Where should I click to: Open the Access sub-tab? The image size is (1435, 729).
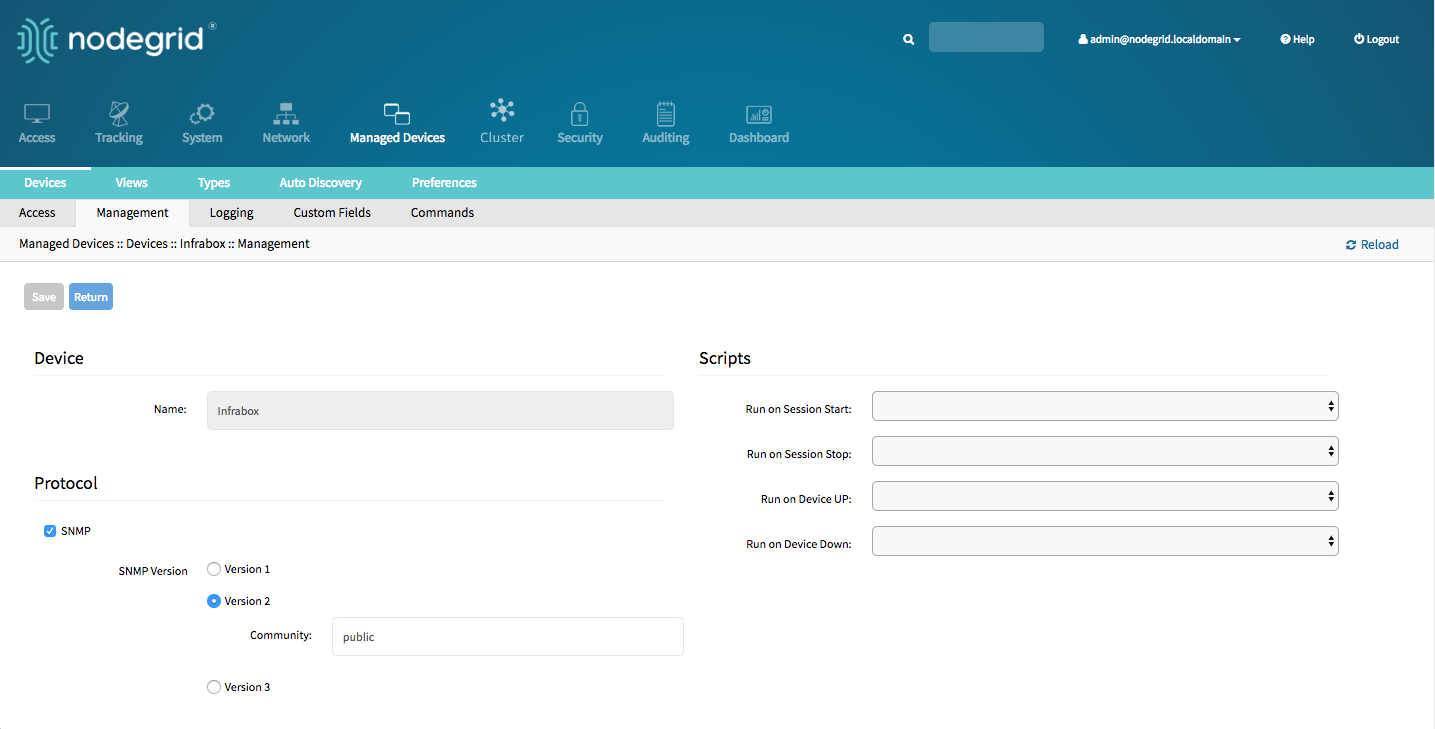37,213
